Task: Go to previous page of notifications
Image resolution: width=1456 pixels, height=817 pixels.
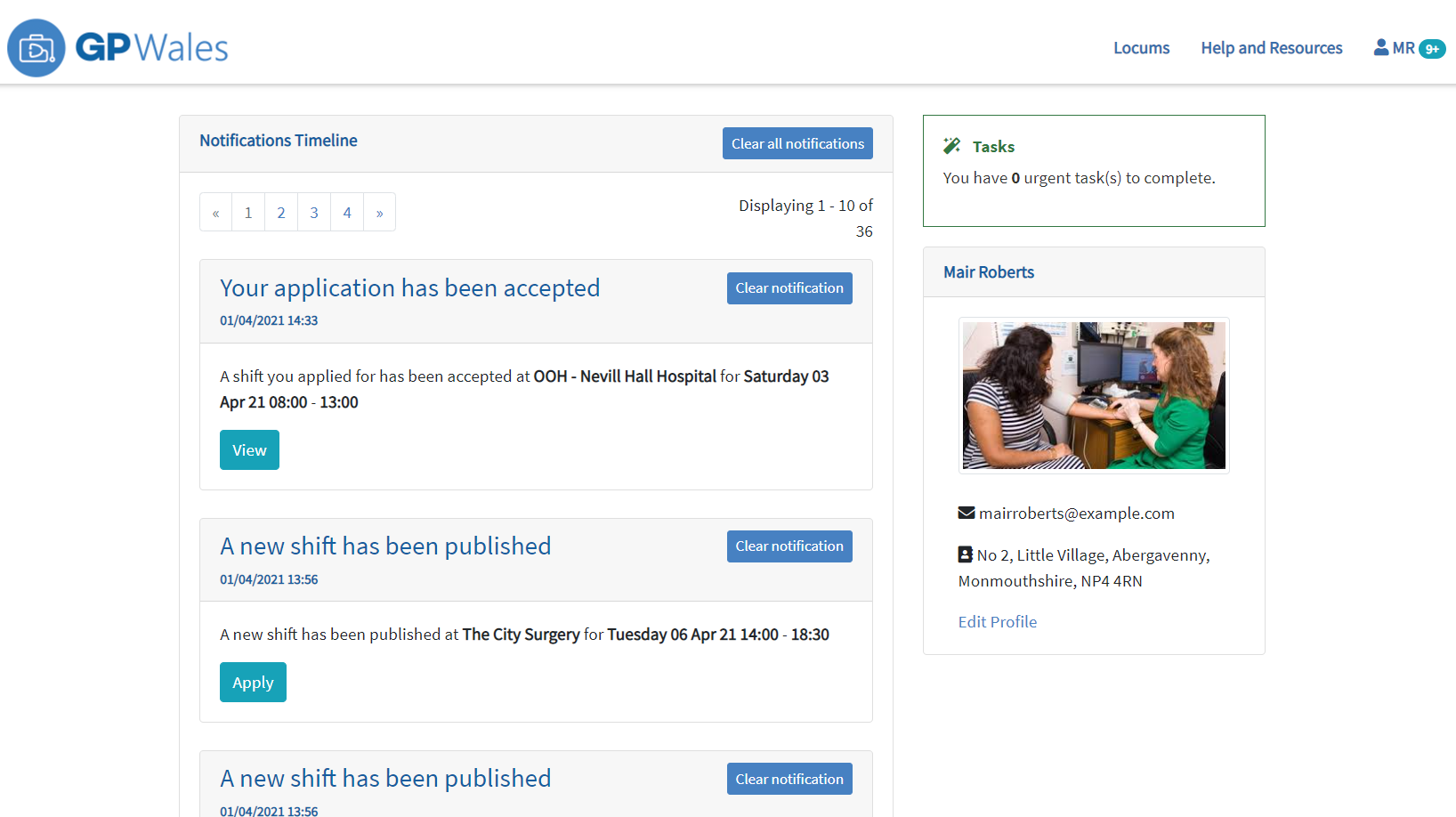Action: pyautogui.click(x=216, y=213)
